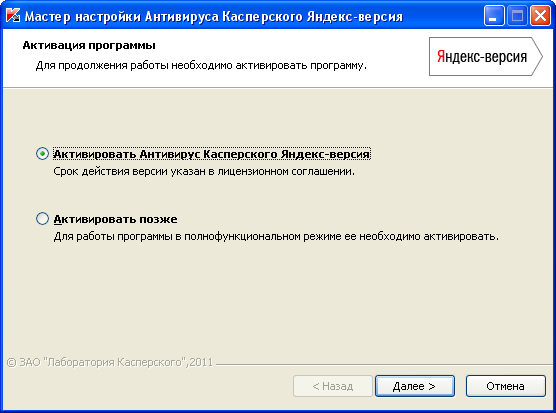Click the bold label Активировать Антивирус Касперского Яндекс-версия
556x413 pixels.
[x=212, y=154]
